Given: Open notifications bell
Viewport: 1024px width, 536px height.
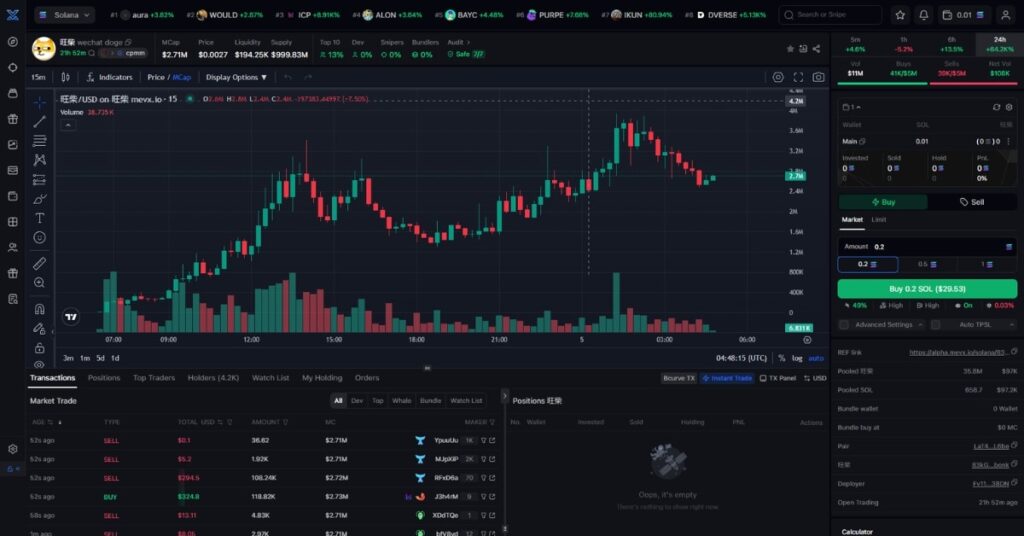Looking at the screenshot, I should [923, 14].
